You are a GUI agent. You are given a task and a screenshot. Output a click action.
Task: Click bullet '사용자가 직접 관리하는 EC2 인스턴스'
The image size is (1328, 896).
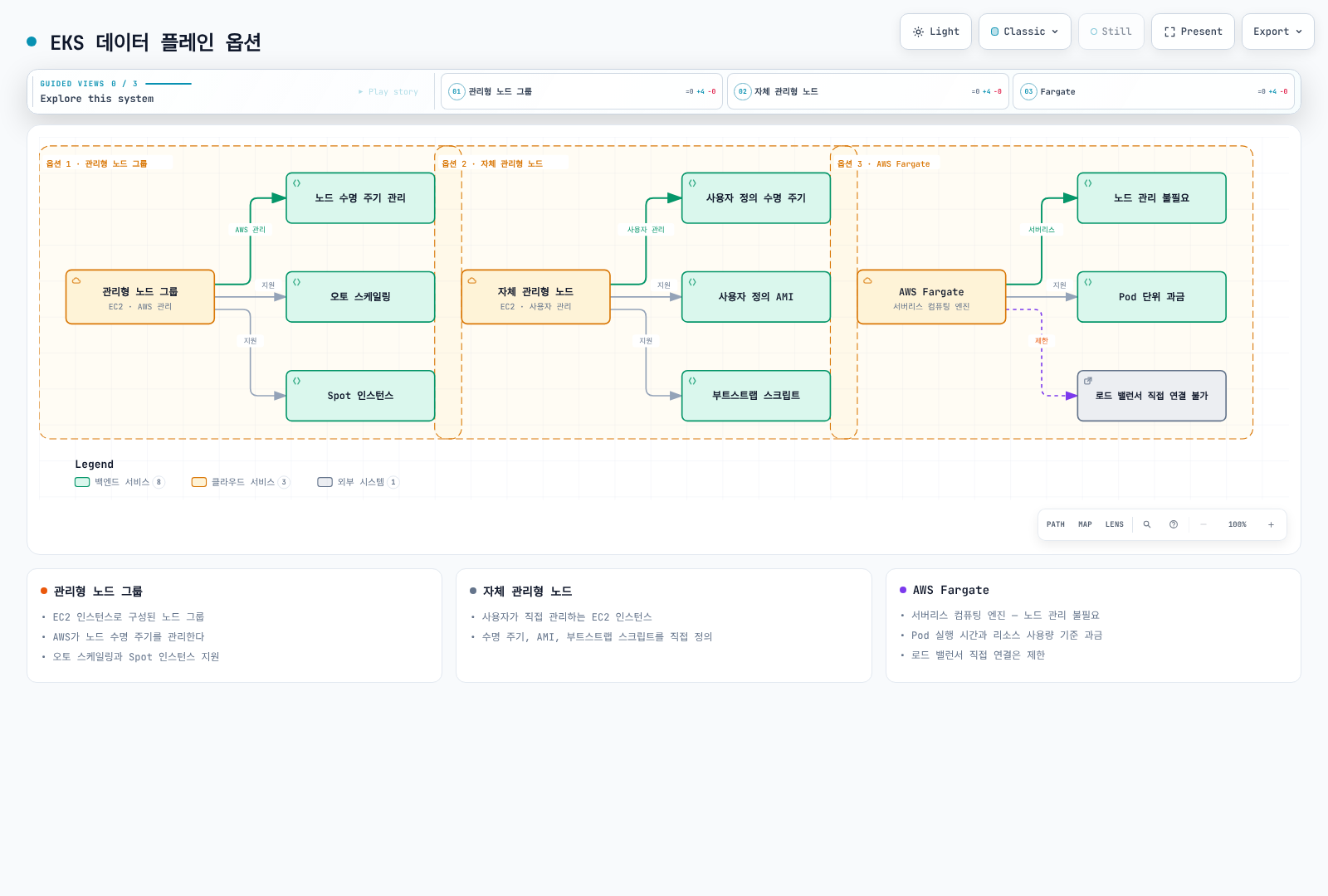point(567,616)
